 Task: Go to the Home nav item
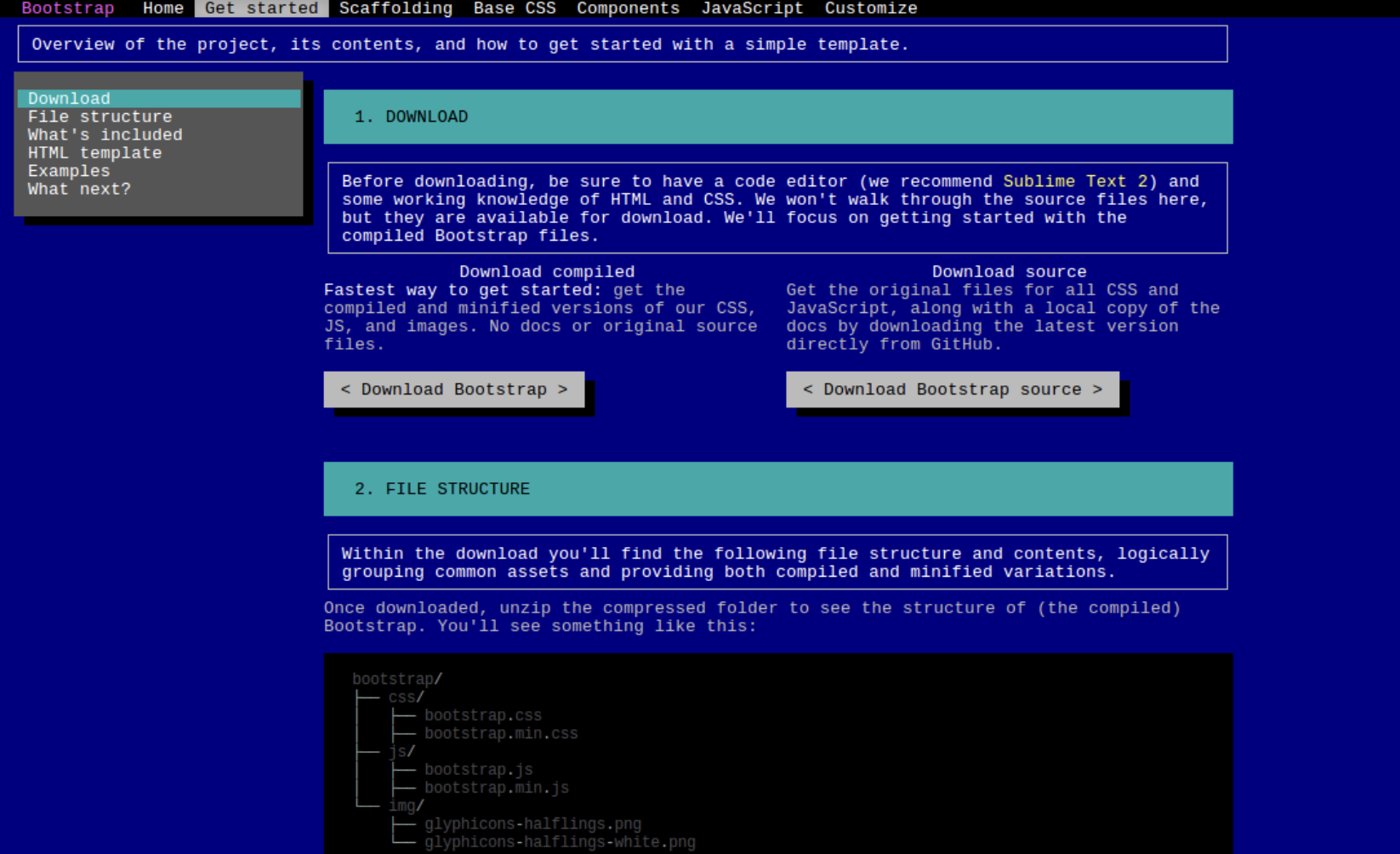point(163,9)
